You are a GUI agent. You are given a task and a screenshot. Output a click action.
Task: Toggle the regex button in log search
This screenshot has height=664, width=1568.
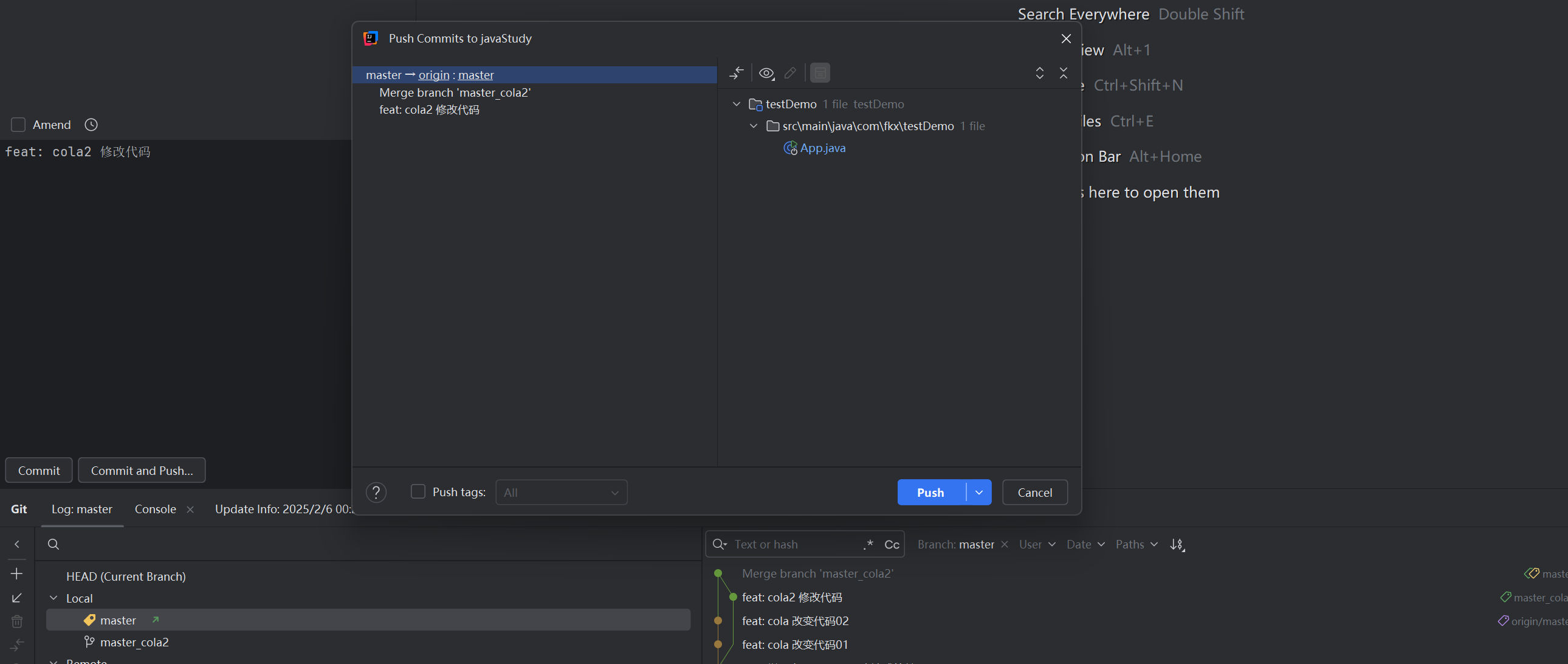(x=868, y=545)
